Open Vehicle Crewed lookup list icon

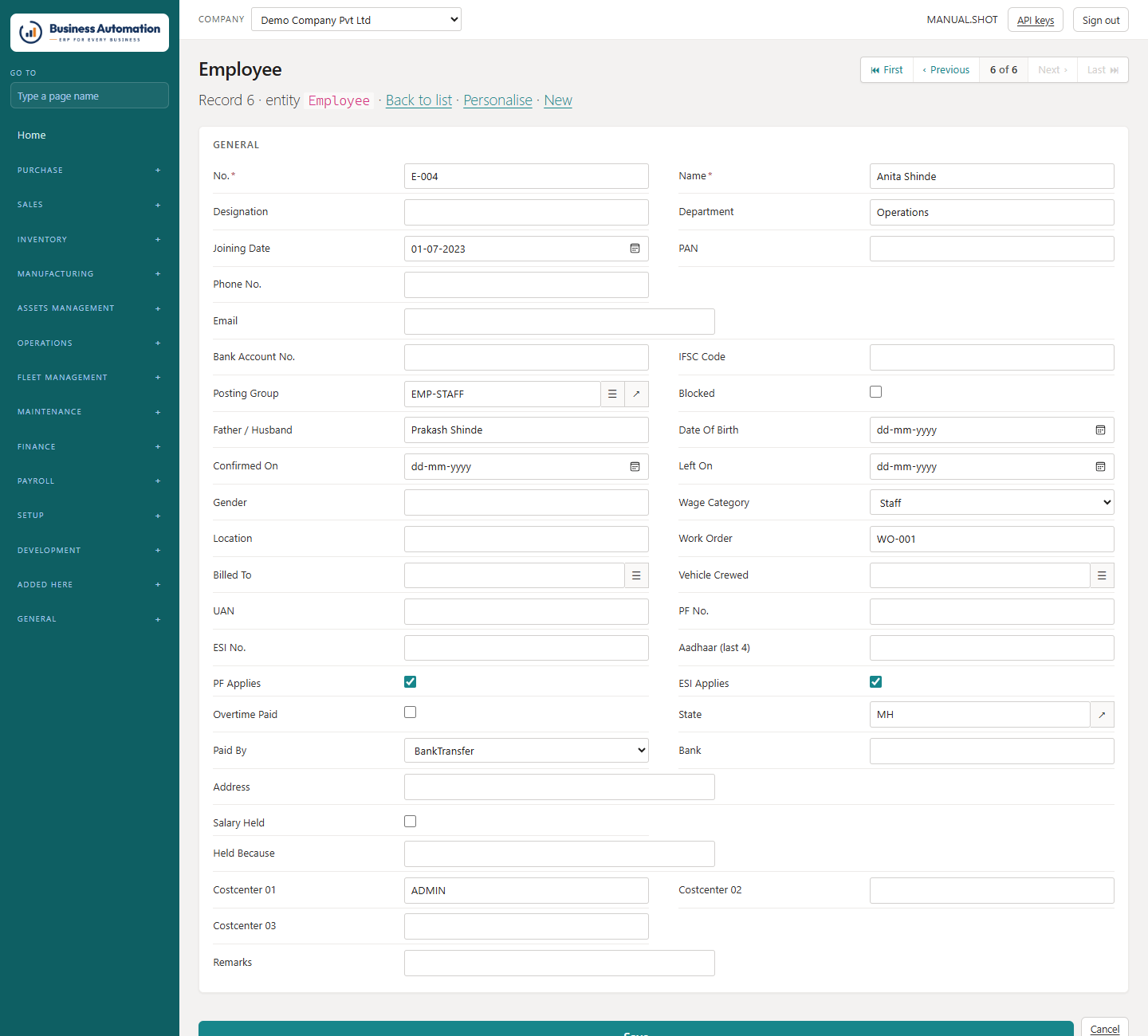pos(1102,575)
